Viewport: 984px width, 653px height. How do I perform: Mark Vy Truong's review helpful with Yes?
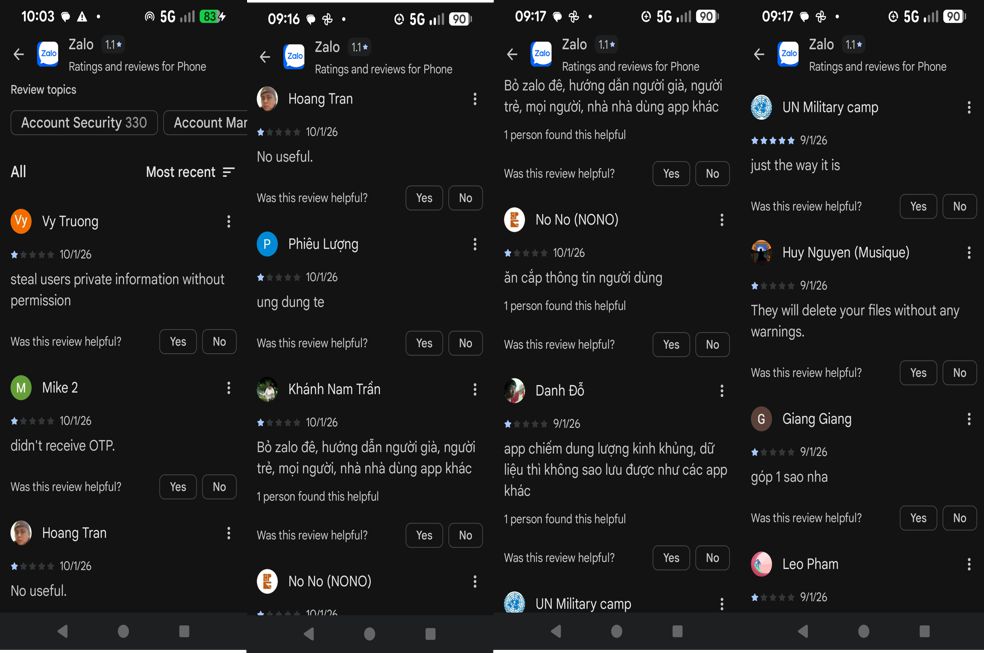pyautogui.click(x=178, y=342)
